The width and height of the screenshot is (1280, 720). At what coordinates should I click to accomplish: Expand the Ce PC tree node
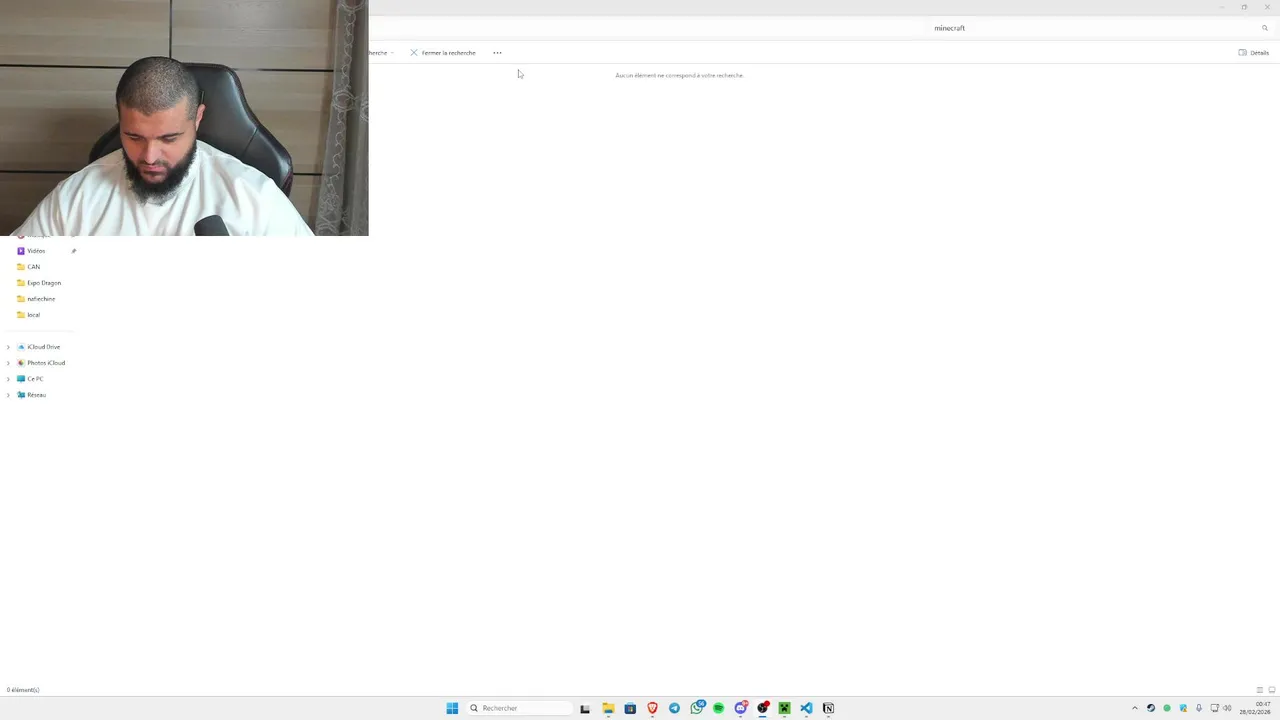[x=8, y=379]
